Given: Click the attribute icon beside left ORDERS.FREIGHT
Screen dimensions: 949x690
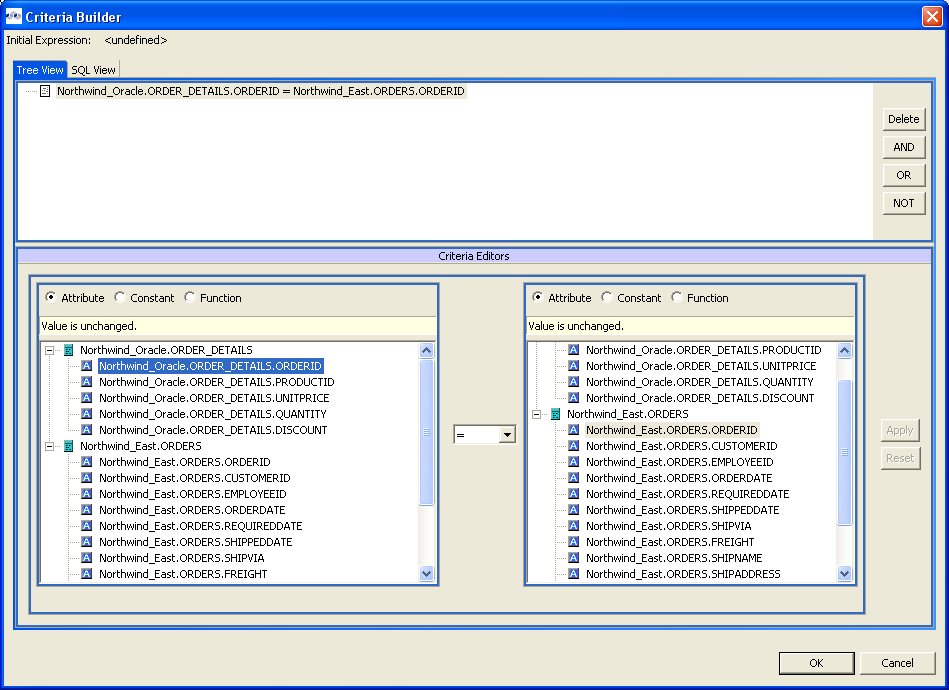Looking at the screenshot, I should click(x=86, y=574).
